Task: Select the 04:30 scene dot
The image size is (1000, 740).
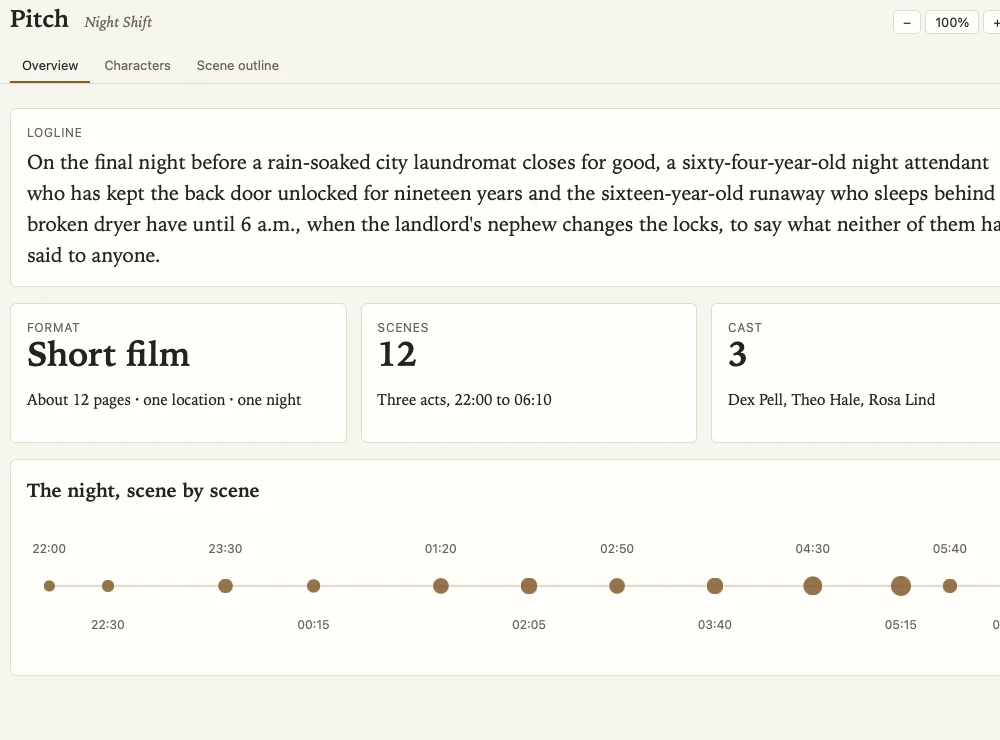Action: (x=812, y=586)
